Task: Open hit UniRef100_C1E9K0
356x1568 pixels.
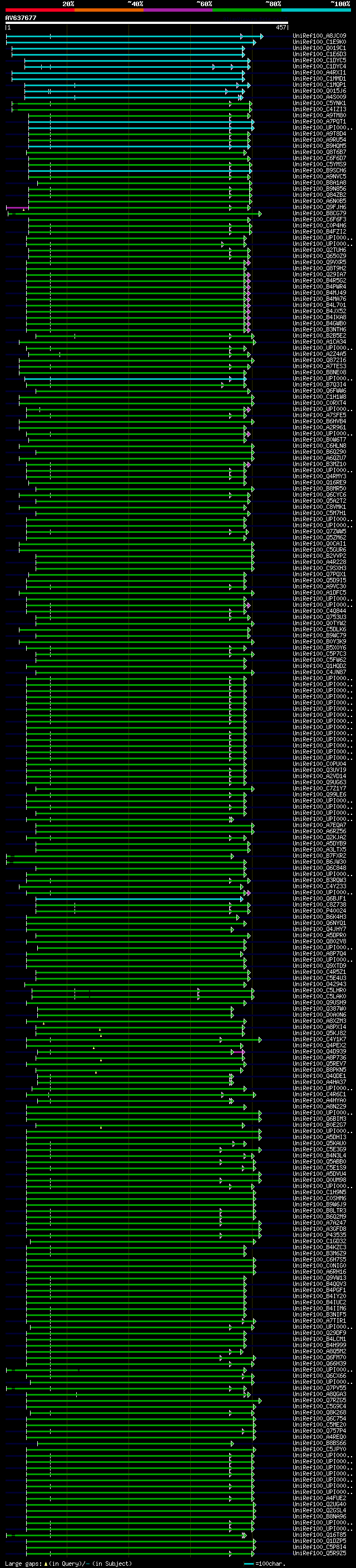Action: coord(319,42)
